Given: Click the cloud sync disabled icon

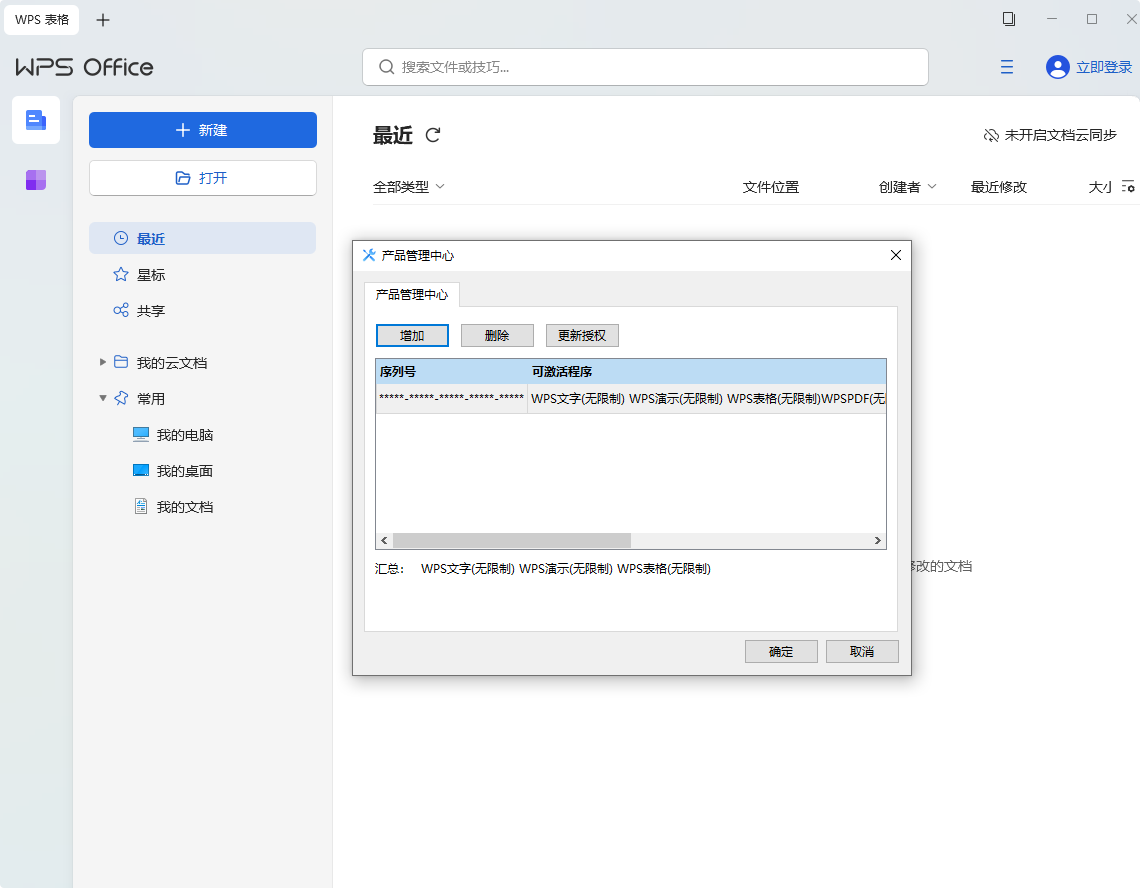Looking at the screenshot, I should [991, 135].
